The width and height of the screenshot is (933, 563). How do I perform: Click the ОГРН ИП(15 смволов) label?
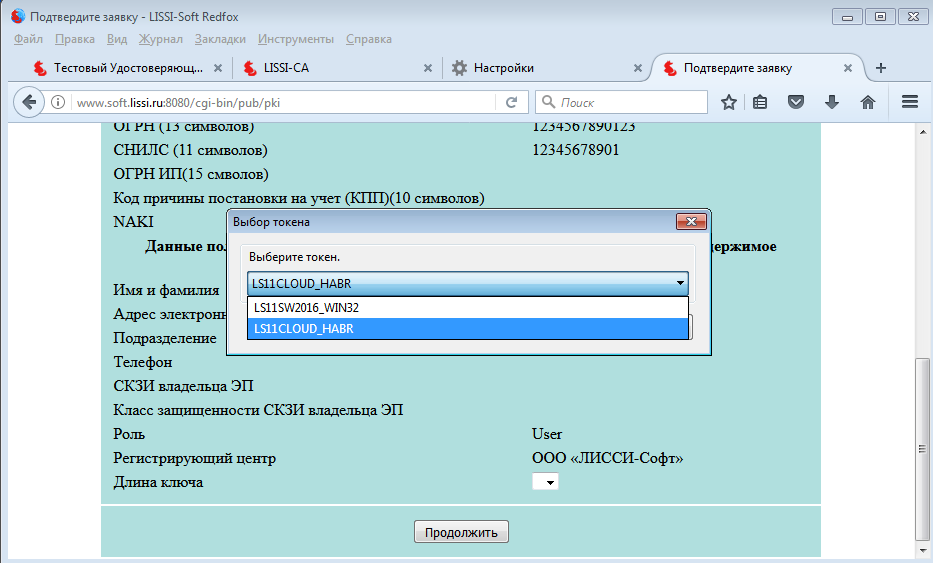pos(190,174)
